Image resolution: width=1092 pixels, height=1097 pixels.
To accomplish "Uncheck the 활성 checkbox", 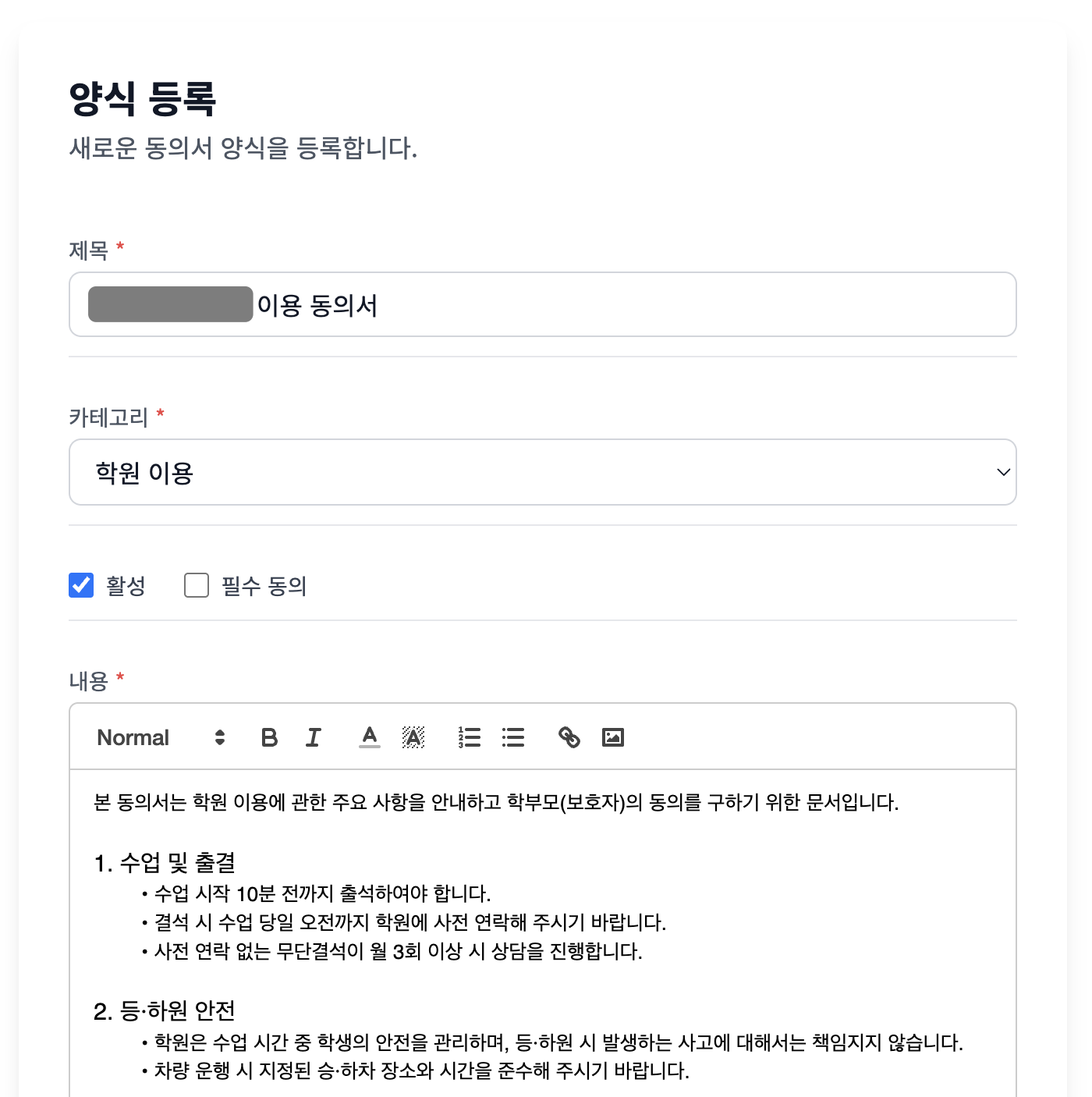I will coord(81,585).
